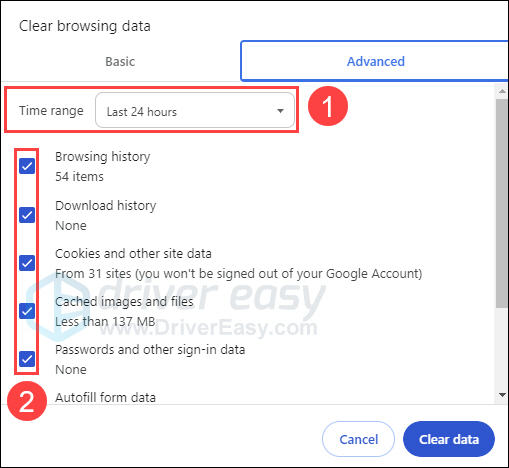Uncheck the Browsing history checkbox
509x468 pixels.
click(27, 166)
